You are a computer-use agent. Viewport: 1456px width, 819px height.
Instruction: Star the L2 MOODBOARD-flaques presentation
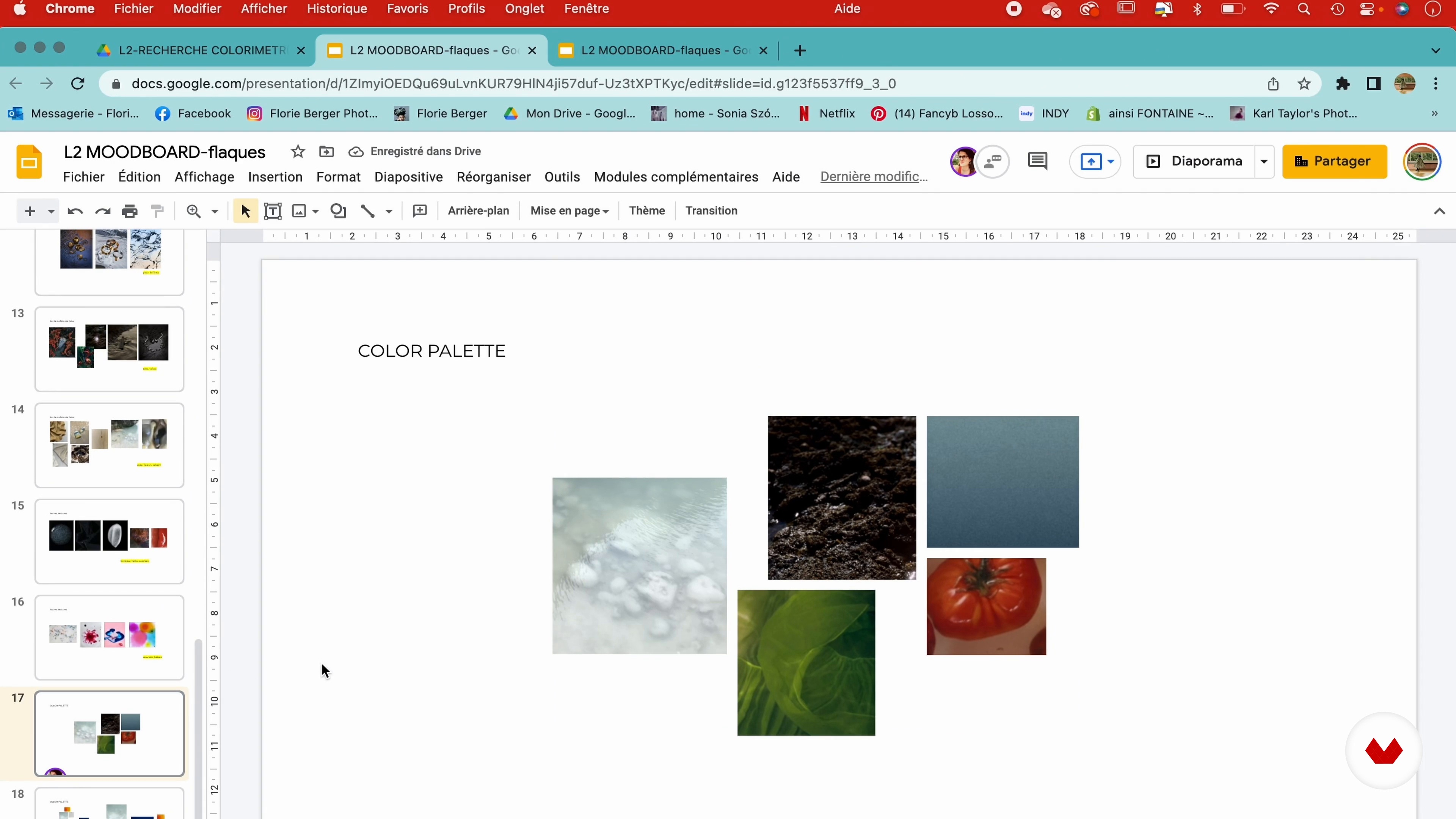[298, 152]
